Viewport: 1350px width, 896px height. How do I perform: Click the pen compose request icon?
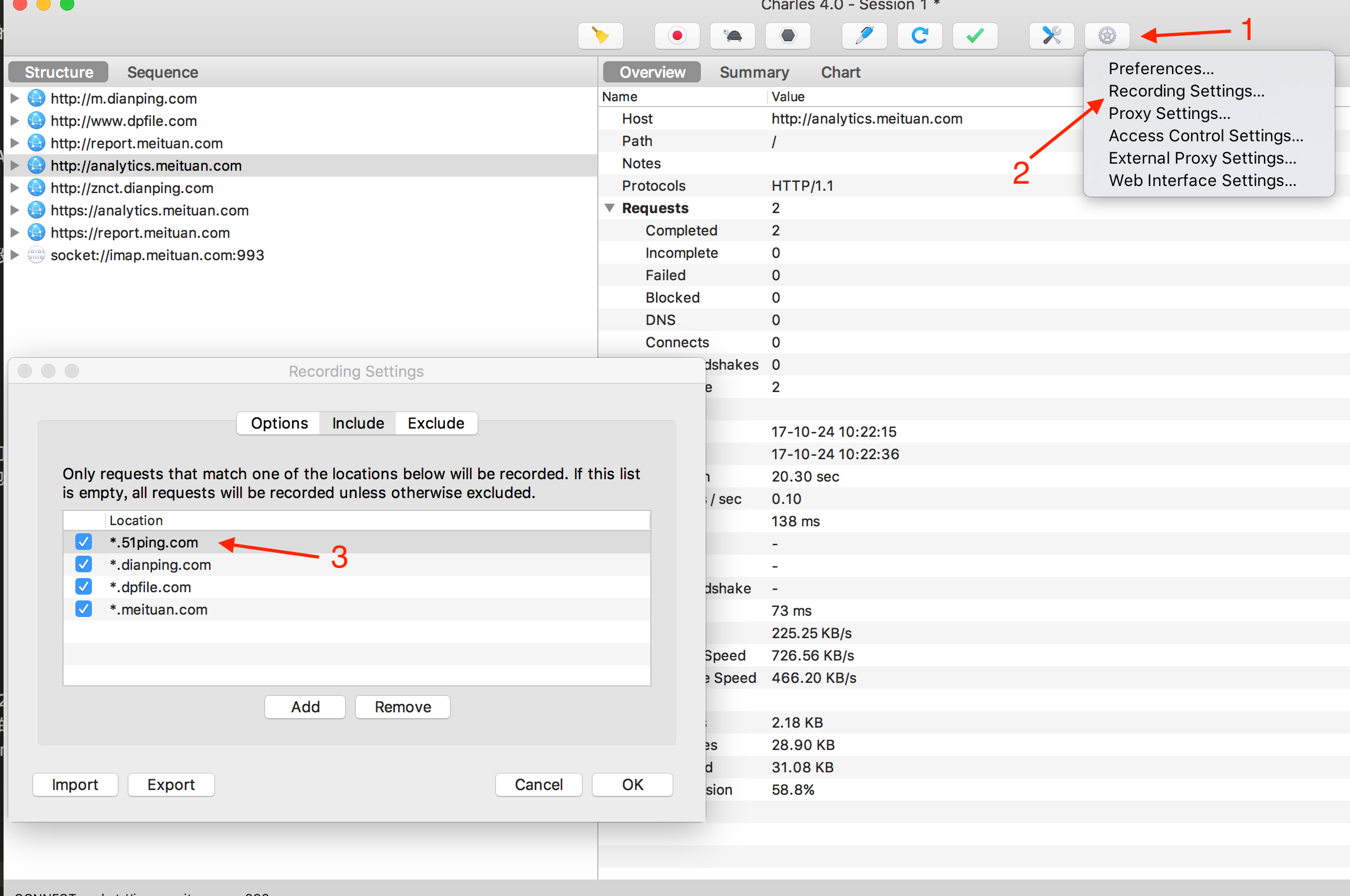864,36
